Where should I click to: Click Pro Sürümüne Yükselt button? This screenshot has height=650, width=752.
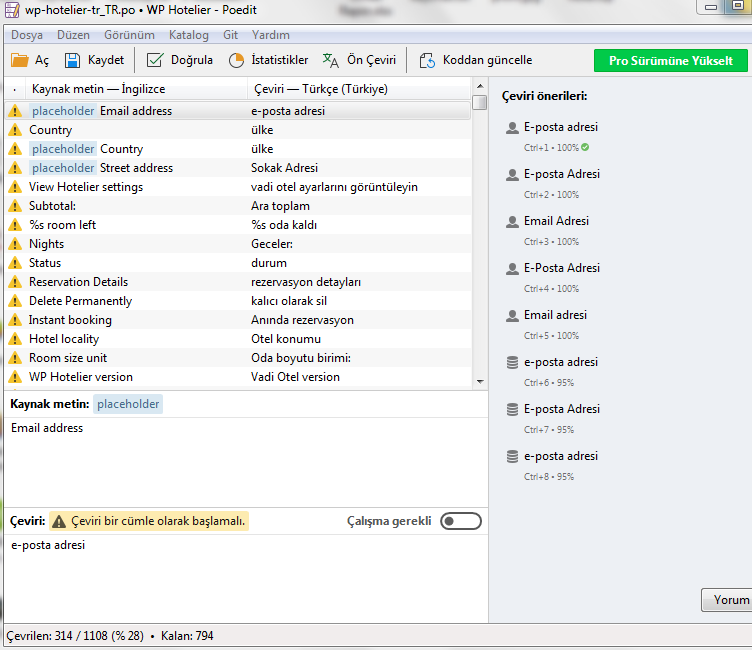[x=670, y=61]
